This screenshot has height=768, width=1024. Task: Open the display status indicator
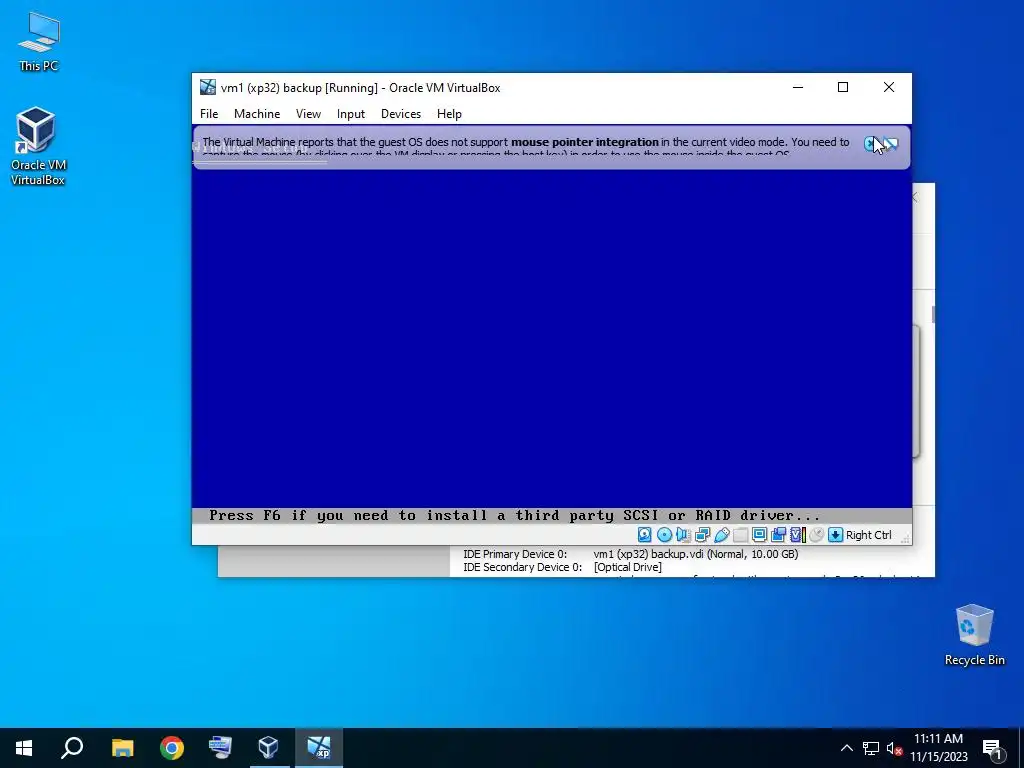[760, 535]
